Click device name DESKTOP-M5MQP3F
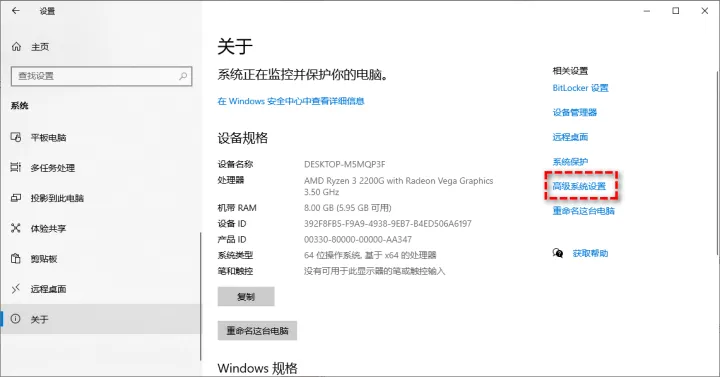 pos(345,164)
